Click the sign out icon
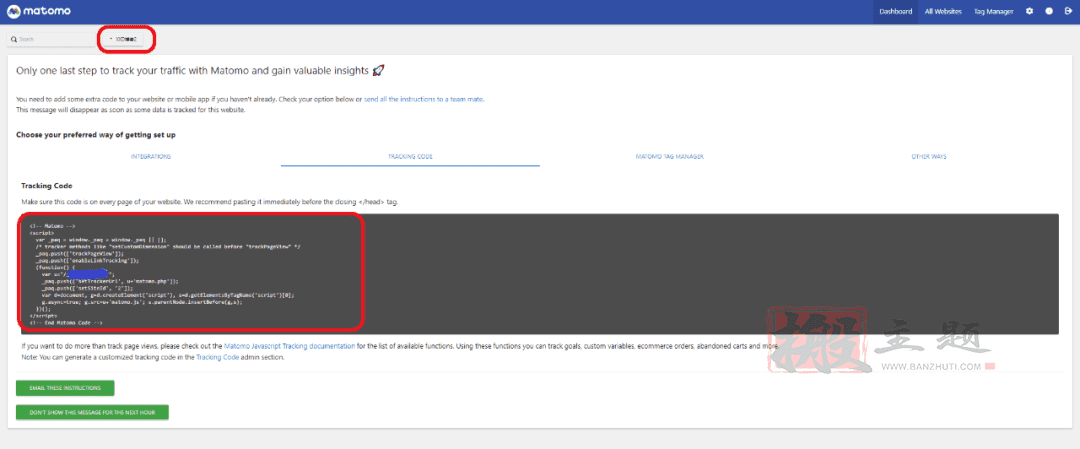Image resolution: width=1080 pixels, height=449 pixels. [x=1068, y=12]
